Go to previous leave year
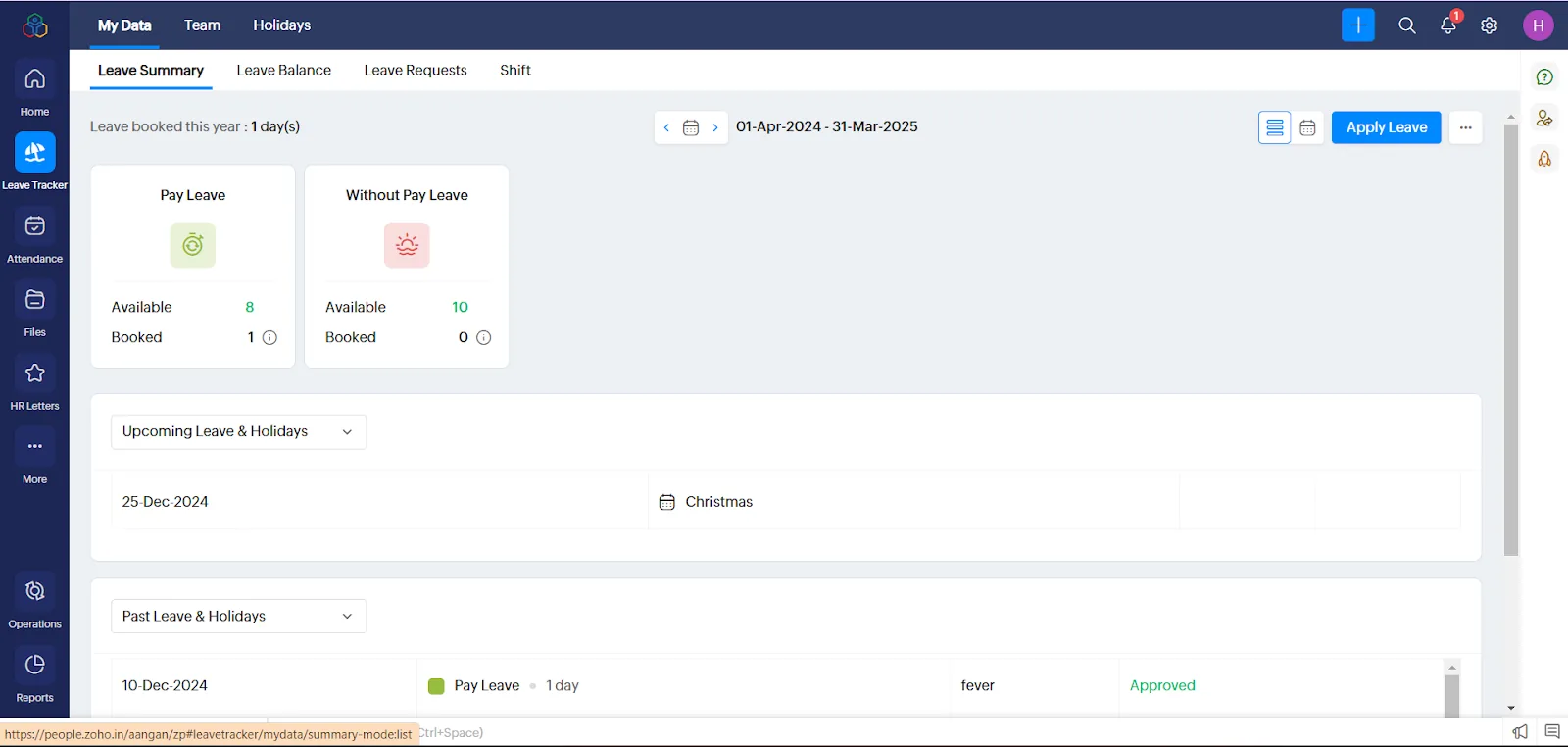The height and width of the screenshot is (747, 1568). (x=666, y=127)
